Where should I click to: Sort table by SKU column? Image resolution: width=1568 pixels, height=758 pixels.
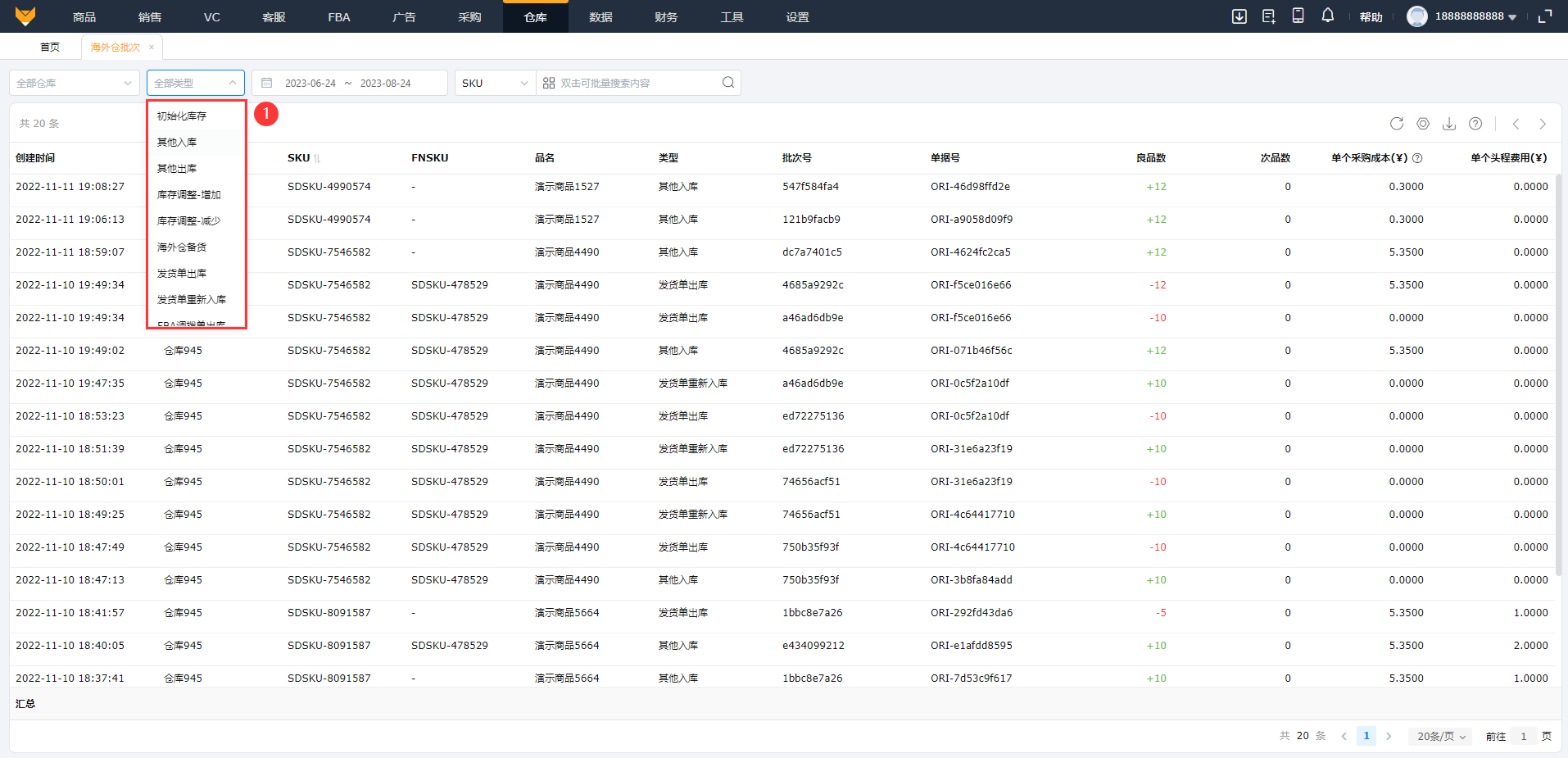(317, 158)
